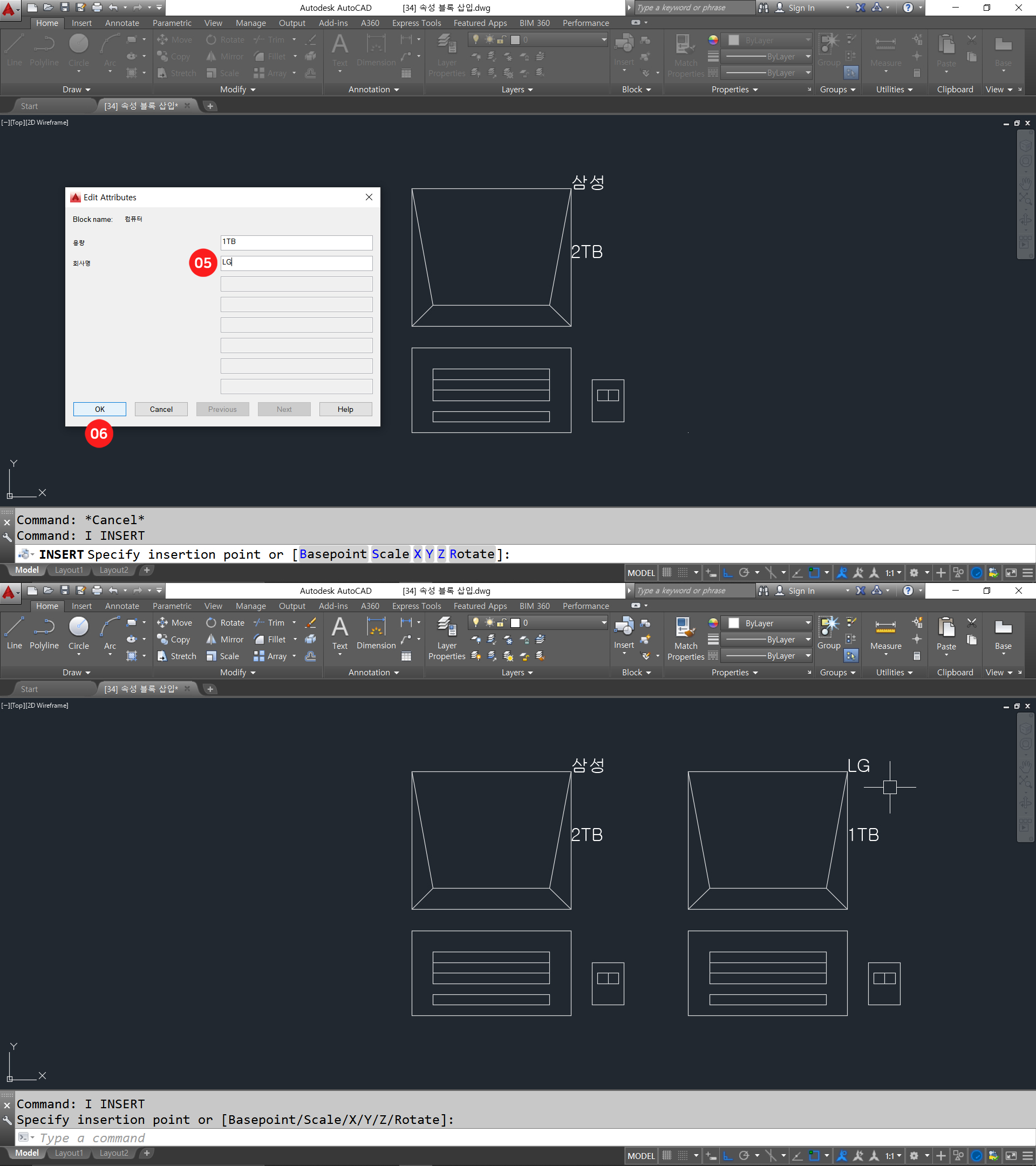This screenshot has width=1036, height=1166.
Task: Toggle Dynamic Input in the lower status bar
Action: [711, 1156]
